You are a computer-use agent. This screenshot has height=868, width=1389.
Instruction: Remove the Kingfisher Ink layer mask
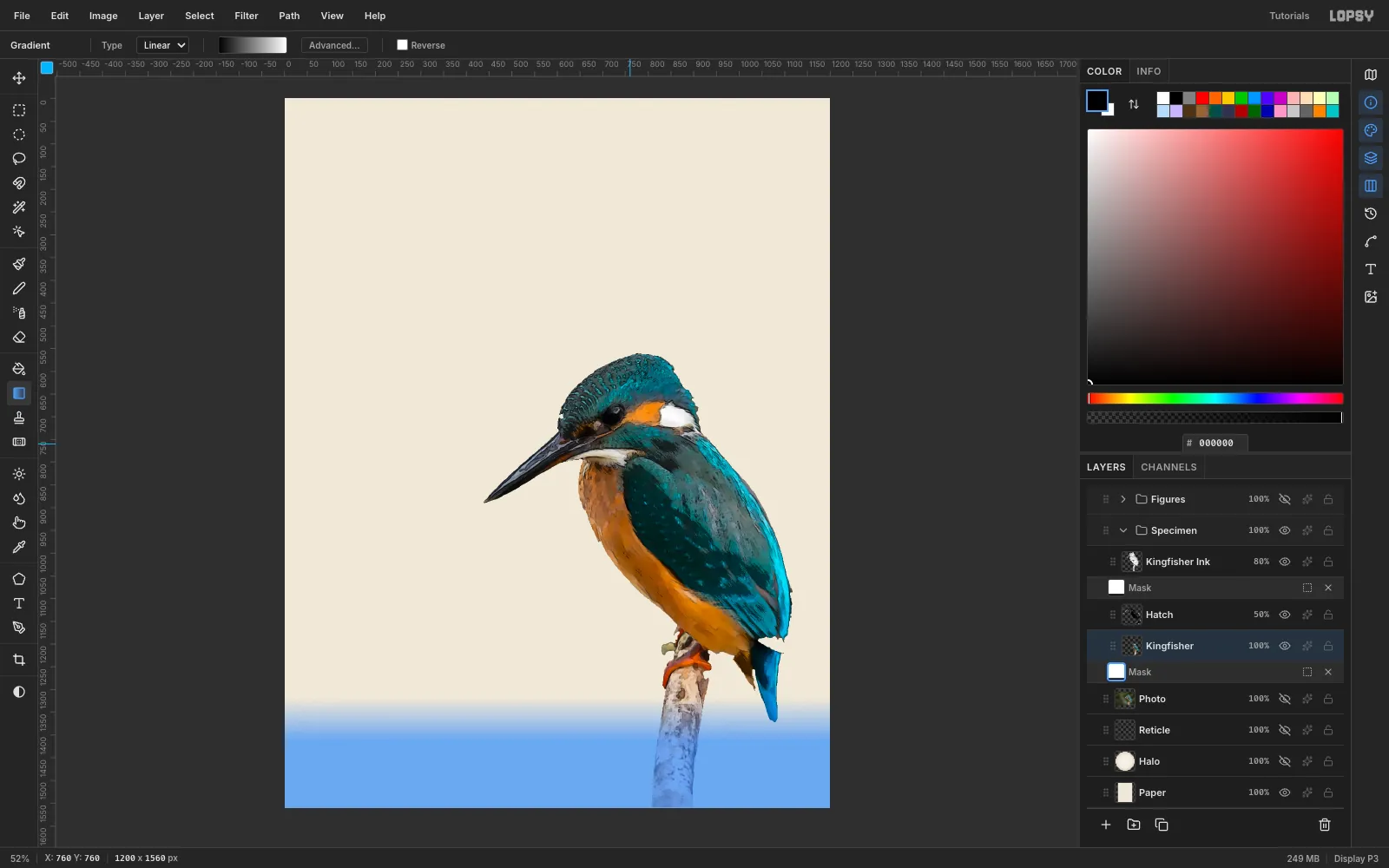[1328, 588]
